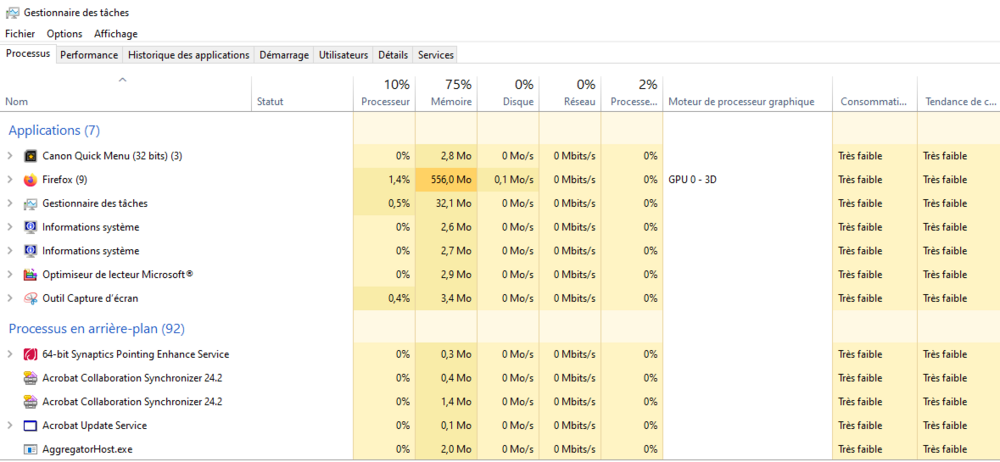The image size is (1000, 462).
Task: Expand the Firefox process group
Action: click(10, 180)
